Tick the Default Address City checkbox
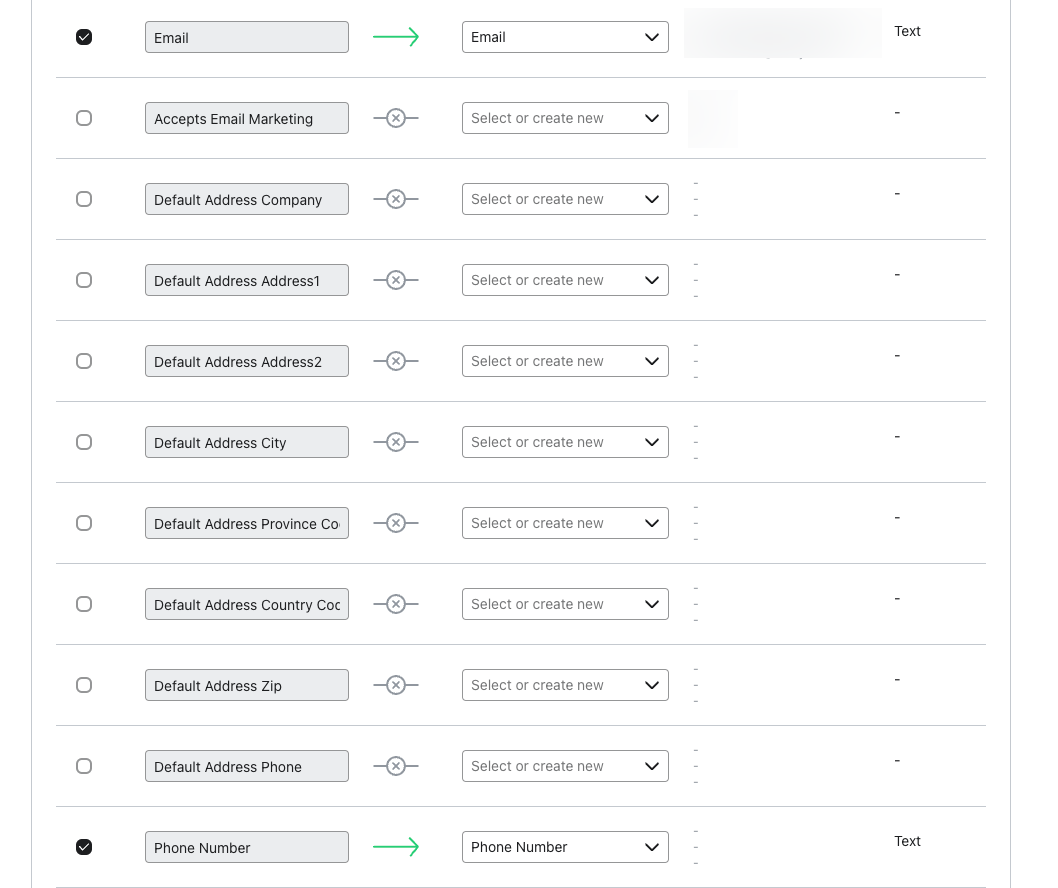 [x=84, y=442]
